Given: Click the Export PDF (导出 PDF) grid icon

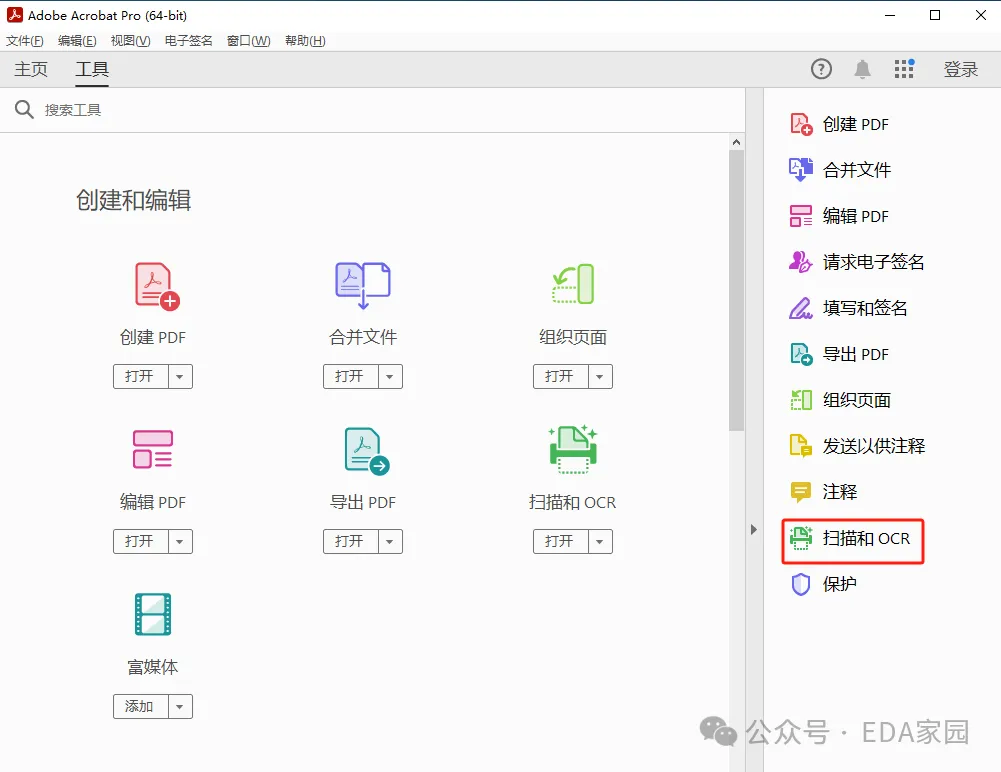Looking at the screenshot, I should coord(366,451).
